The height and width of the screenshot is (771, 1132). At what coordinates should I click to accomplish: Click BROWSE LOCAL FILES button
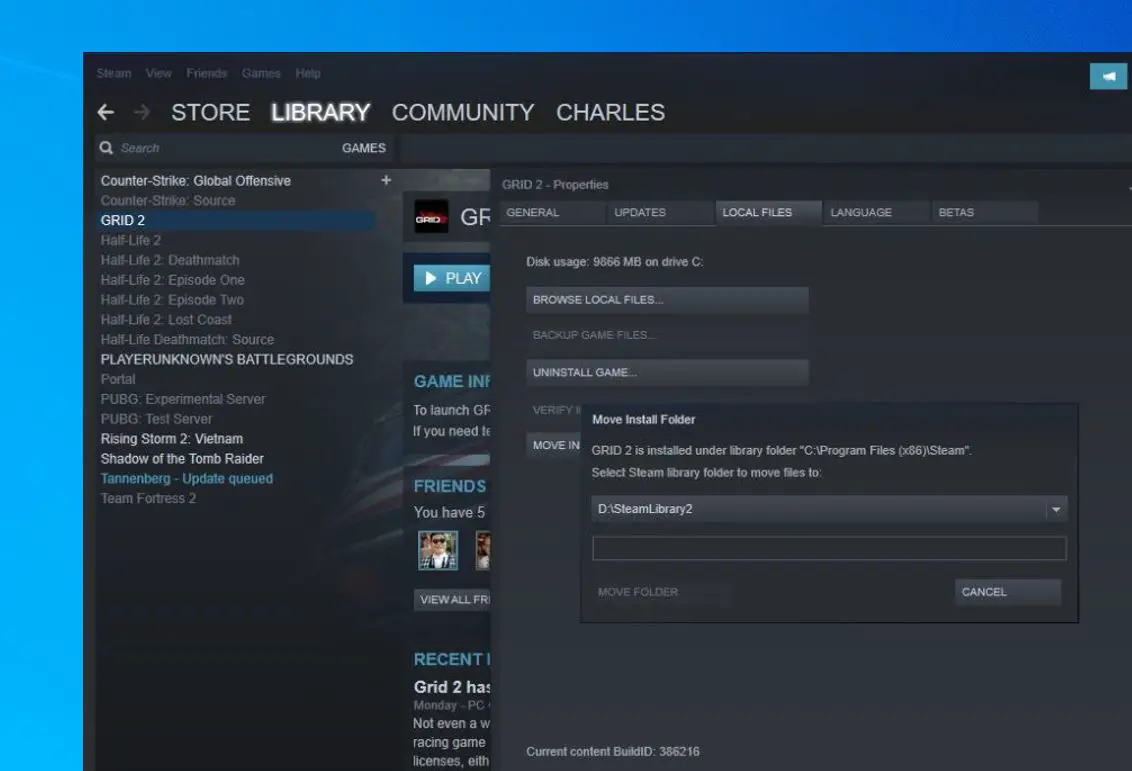(x=667, y=300)
